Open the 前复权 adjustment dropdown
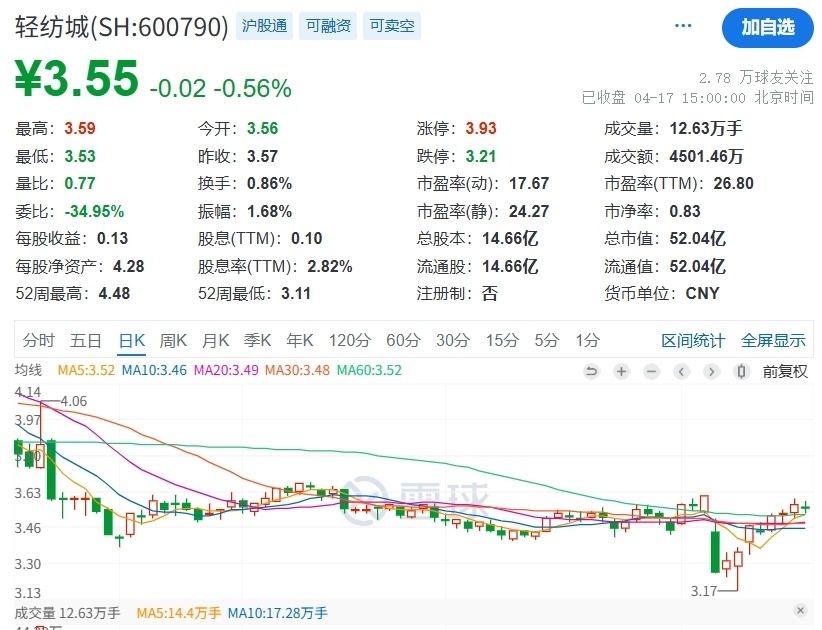 point(785,372)
